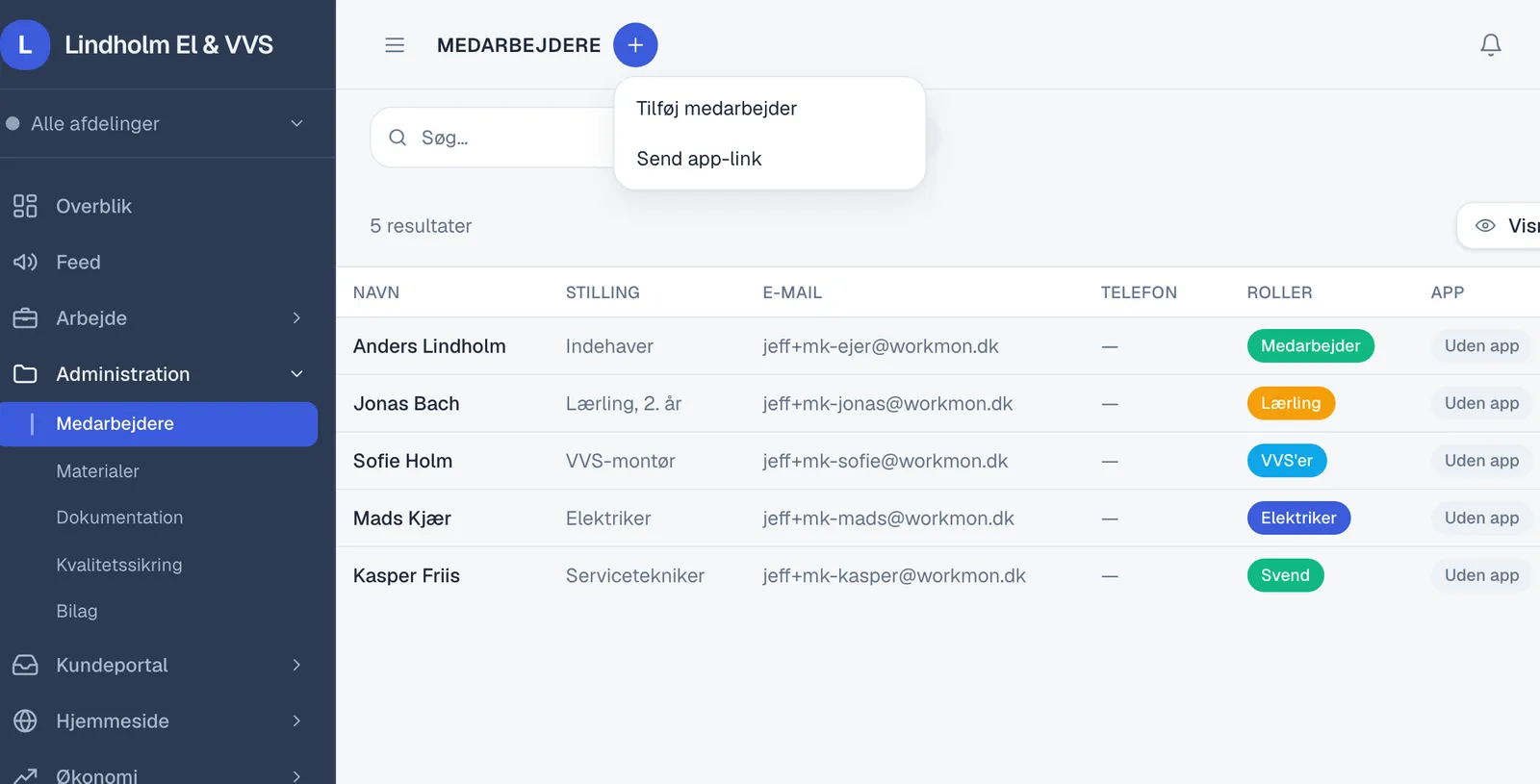Click the Lindholm L avatar logo

coord(25,44)
